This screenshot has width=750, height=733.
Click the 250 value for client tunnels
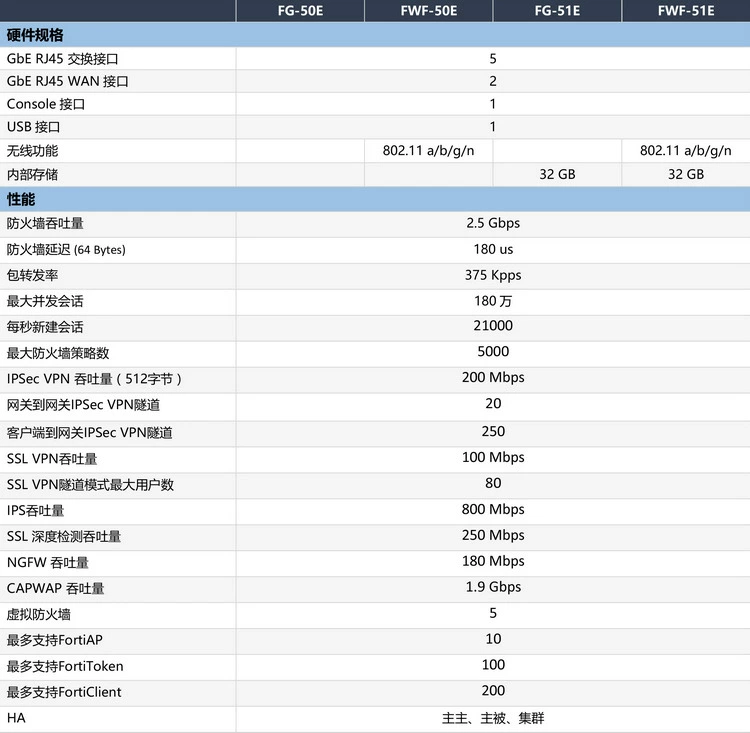[x=493, y=432]
